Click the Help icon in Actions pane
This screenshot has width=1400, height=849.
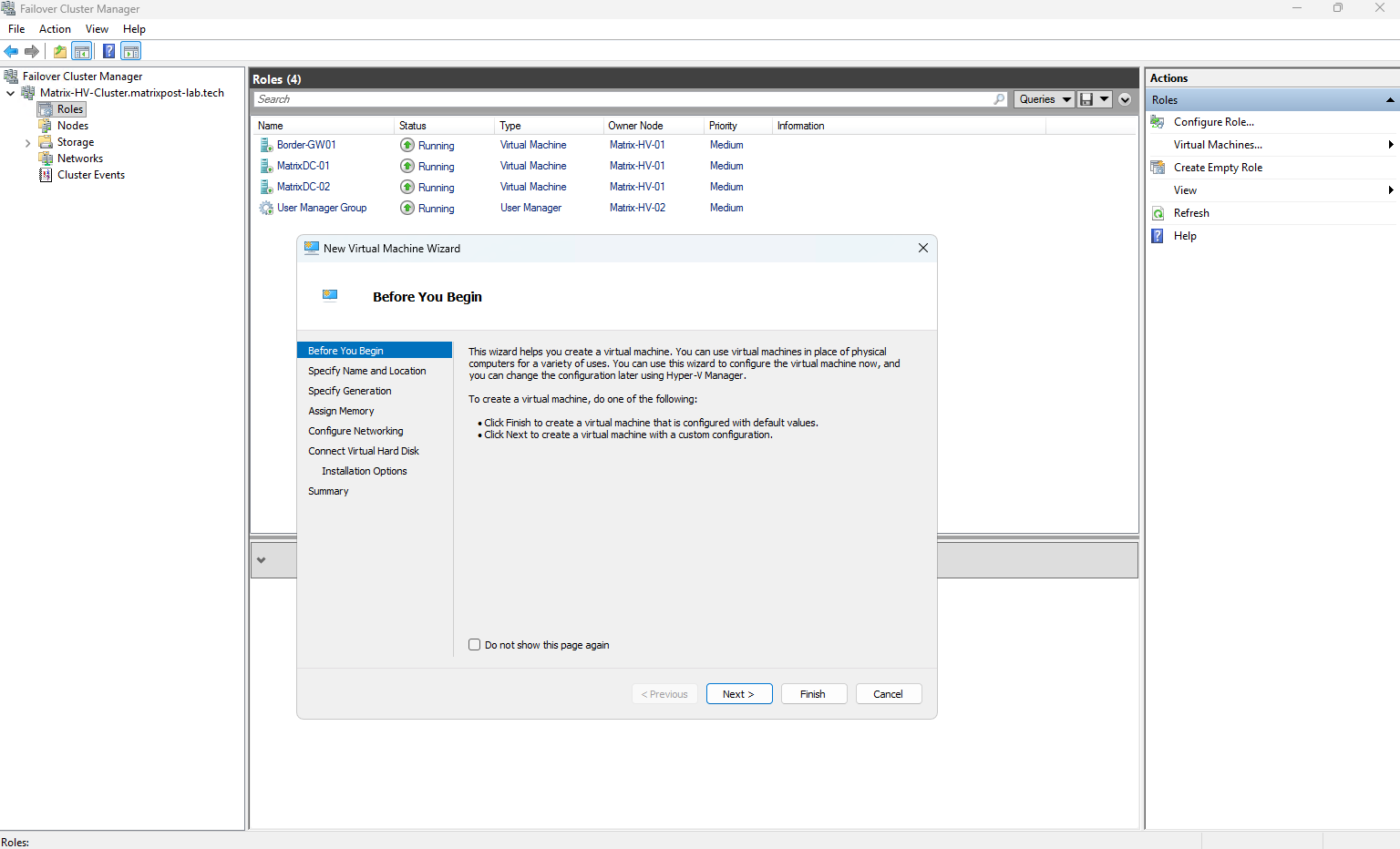[x=1158, y=236]
